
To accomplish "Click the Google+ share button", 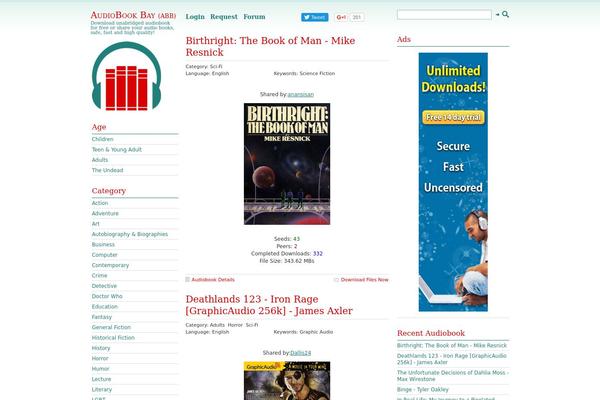I will pos(341,17).
